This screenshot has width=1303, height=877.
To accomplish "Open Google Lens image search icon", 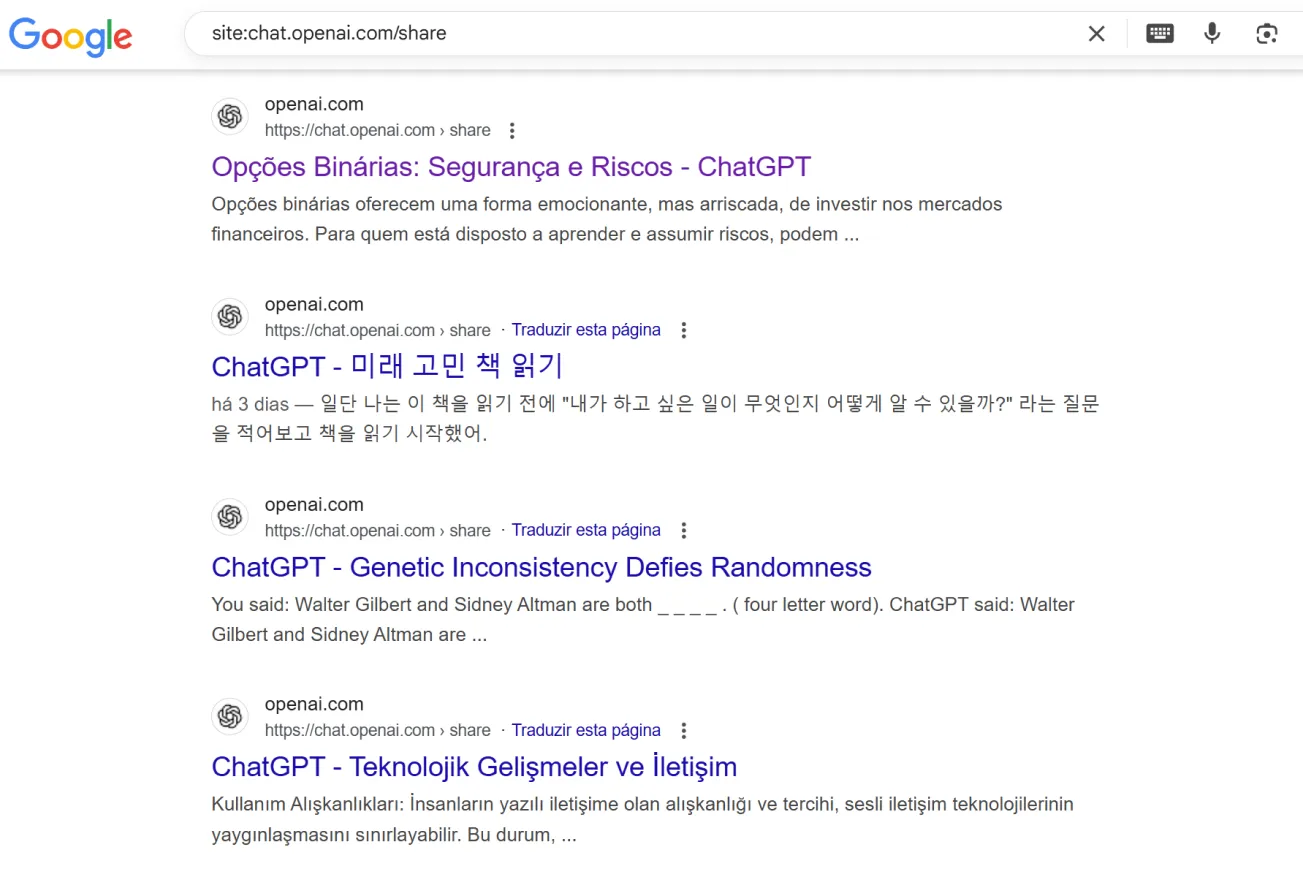I will (1267, 33).
